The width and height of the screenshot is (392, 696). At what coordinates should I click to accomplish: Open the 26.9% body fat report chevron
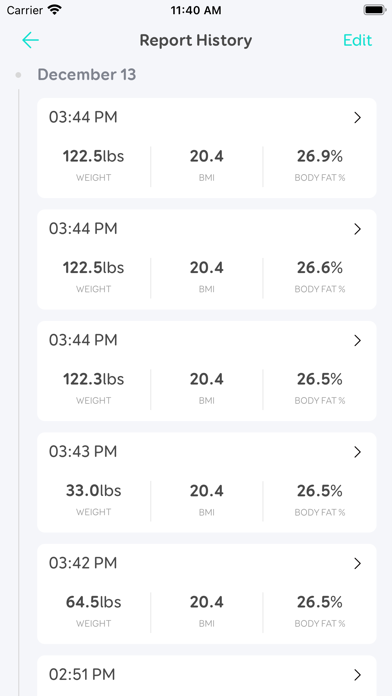(357, 118)
